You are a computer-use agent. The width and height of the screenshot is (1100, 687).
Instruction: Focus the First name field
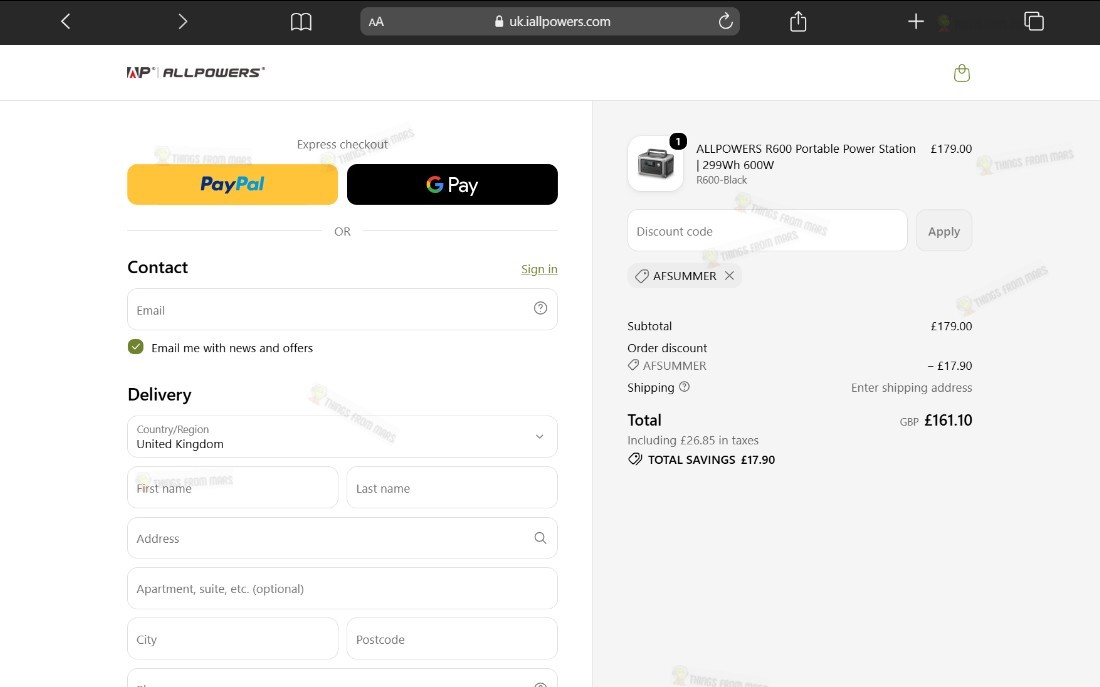(233, 488)
